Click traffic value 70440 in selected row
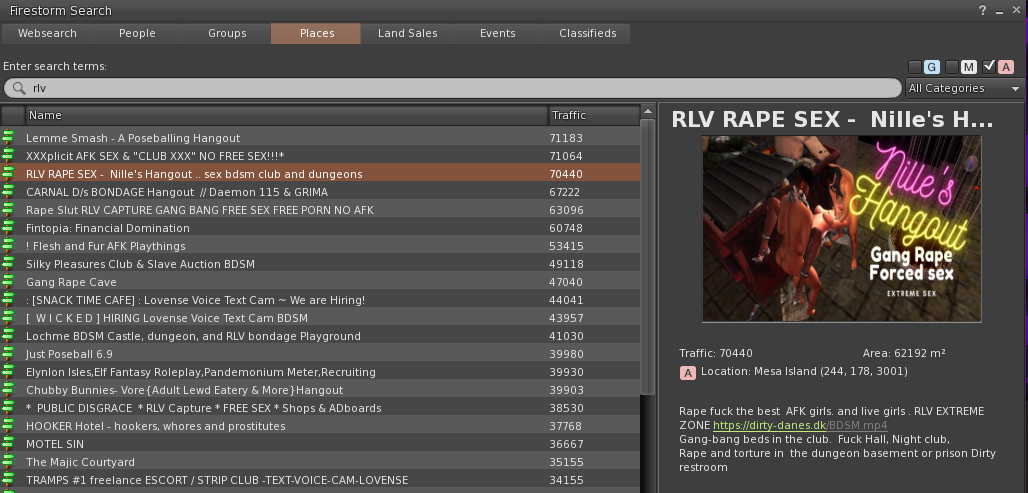Image resolution: width=1028 pixels, height=493 pixels. pyautogui.click(x=566, y=174)
